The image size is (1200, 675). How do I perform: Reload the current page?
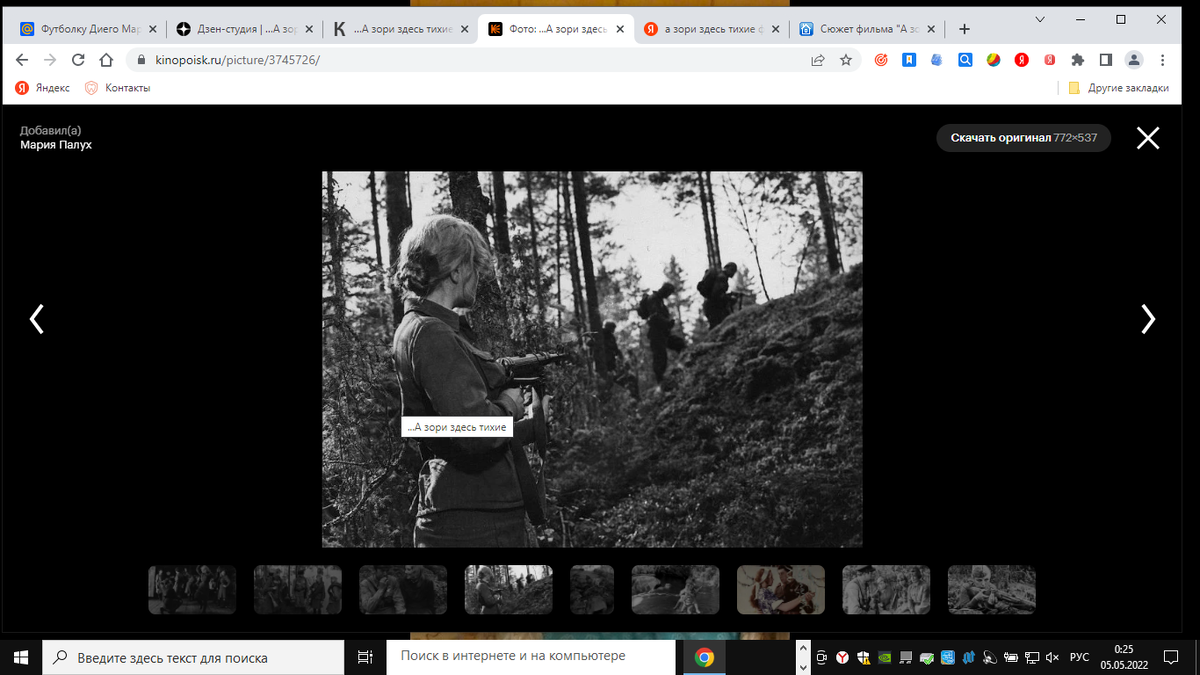(78, 60)
